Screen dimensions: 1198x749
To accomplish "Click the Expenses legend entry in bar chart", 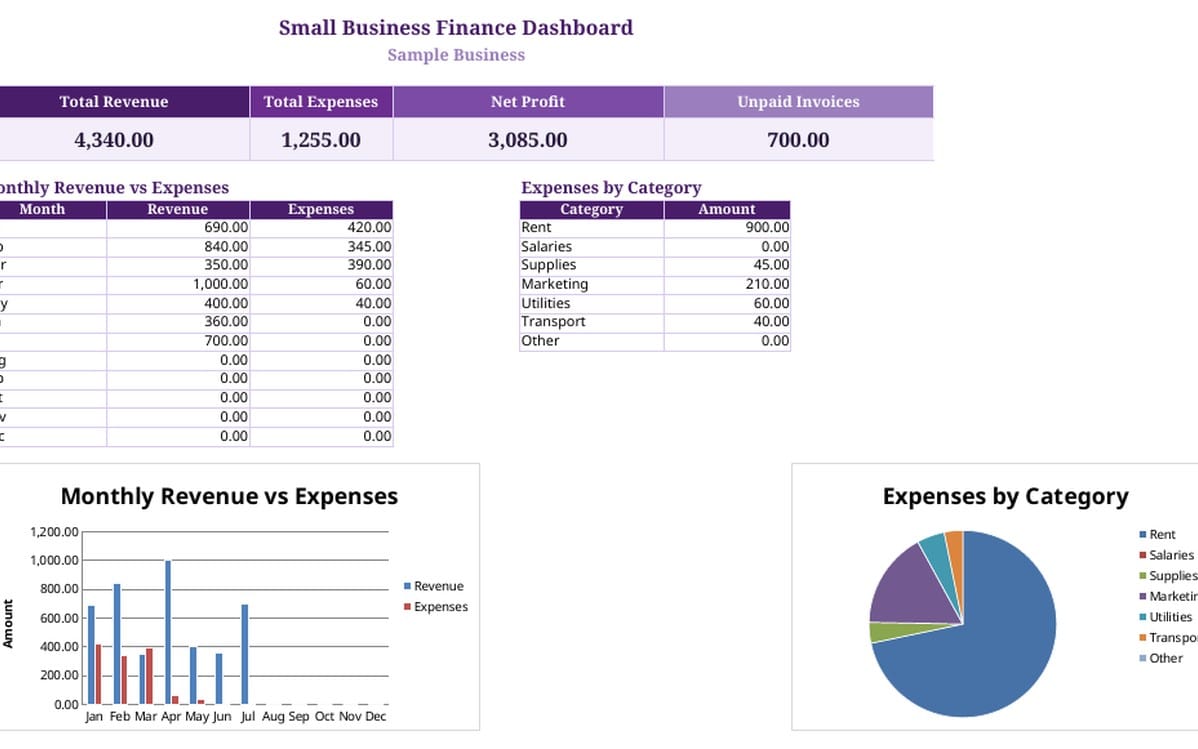I will pyautogui.click(x=436, y=607).
